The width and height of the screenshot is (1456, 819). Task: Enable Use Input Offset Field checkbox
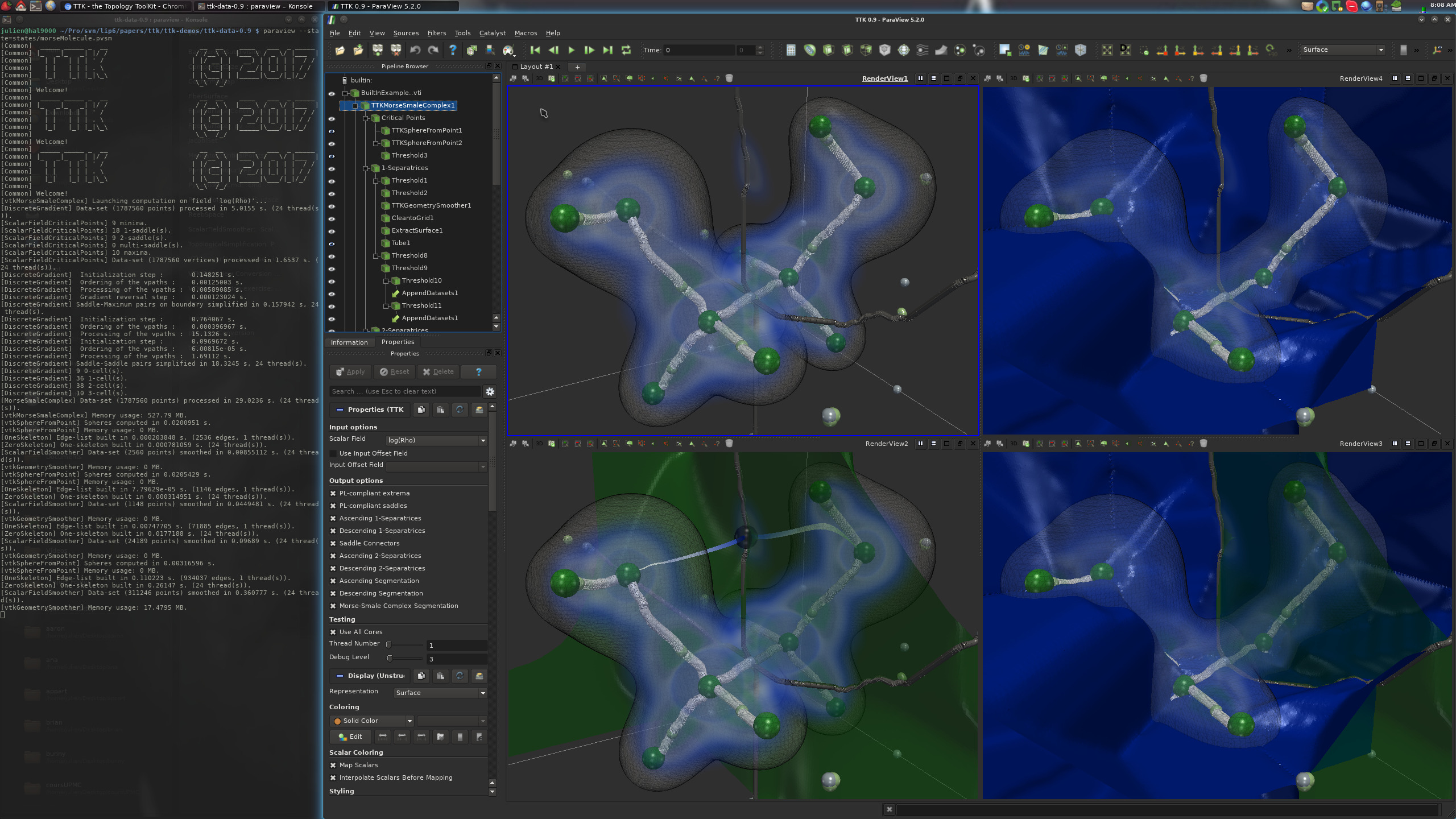[333, 453]
